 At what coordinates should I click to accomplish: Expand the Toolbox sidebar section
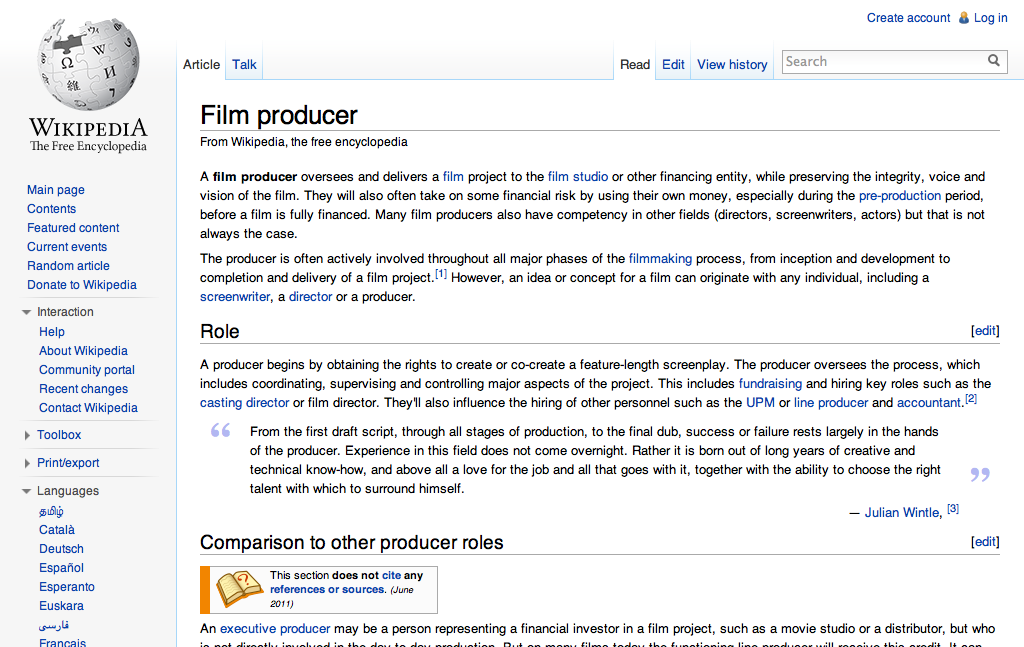click(x=27, y=435)
